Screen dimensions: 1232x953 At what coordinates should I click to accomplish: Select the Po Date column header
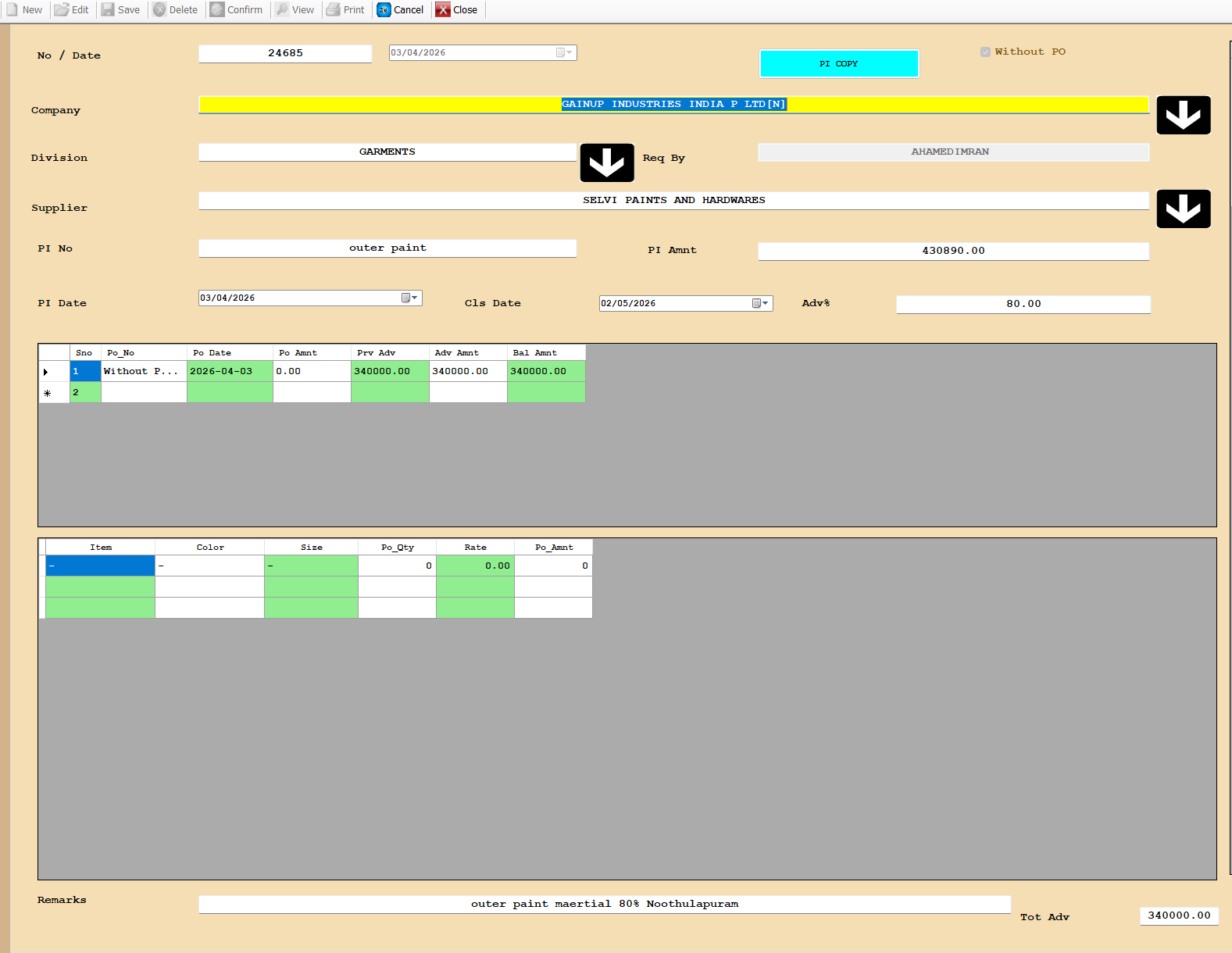229,352
